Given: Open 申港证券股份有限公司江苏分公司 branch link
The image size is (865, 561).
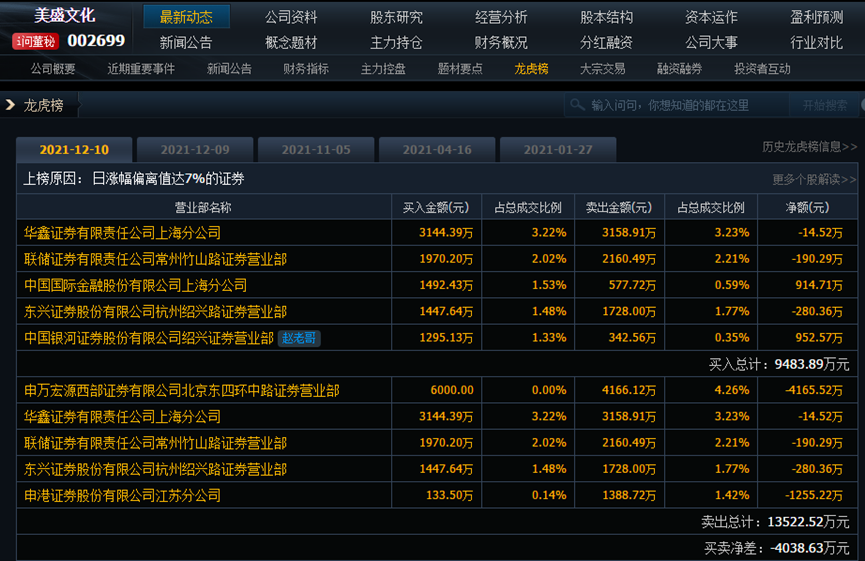Looking at the screenshot, I should click(x=122, y=495).
